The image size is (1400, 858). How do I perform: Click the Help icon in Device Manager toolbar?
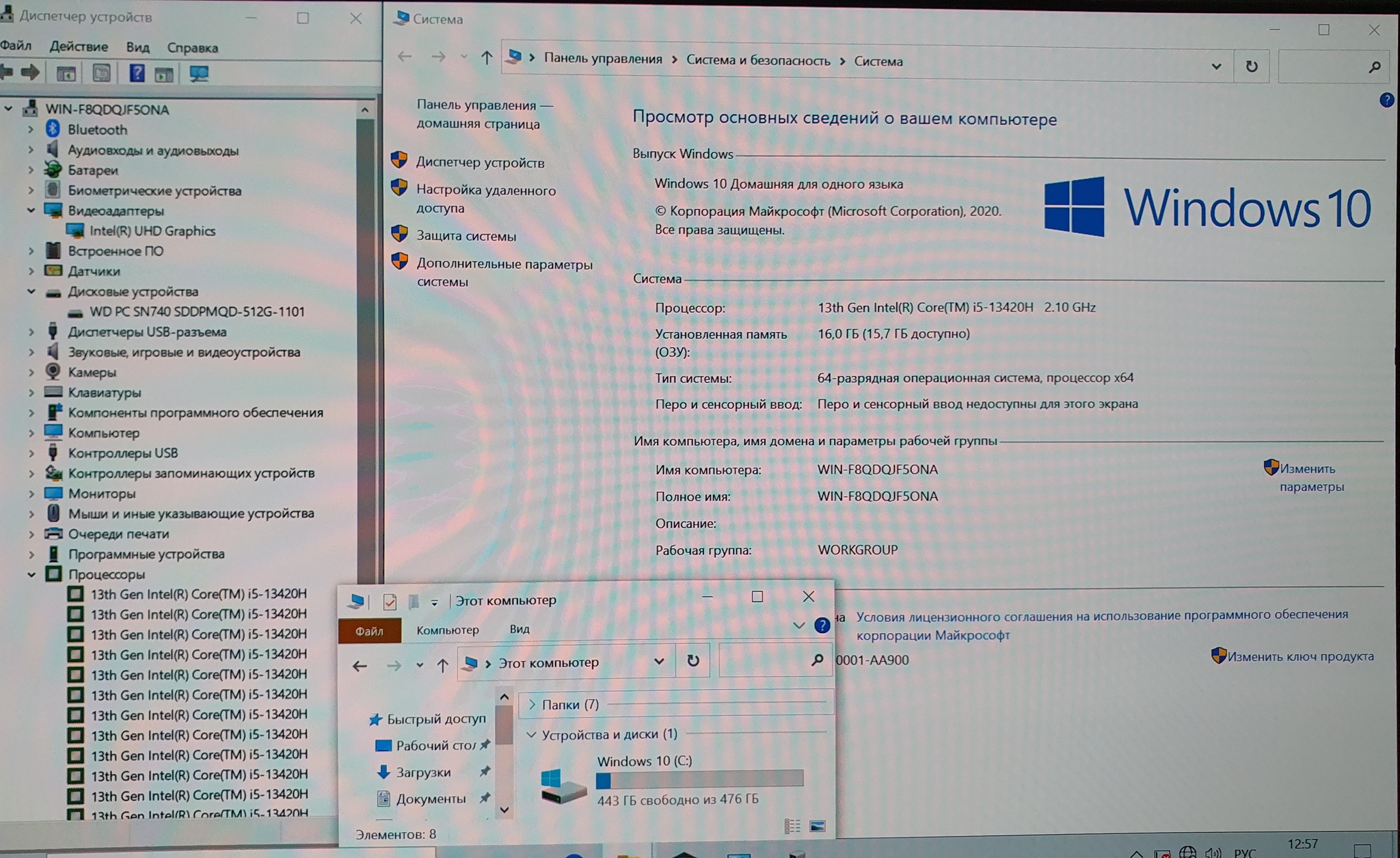pos(137,73)
